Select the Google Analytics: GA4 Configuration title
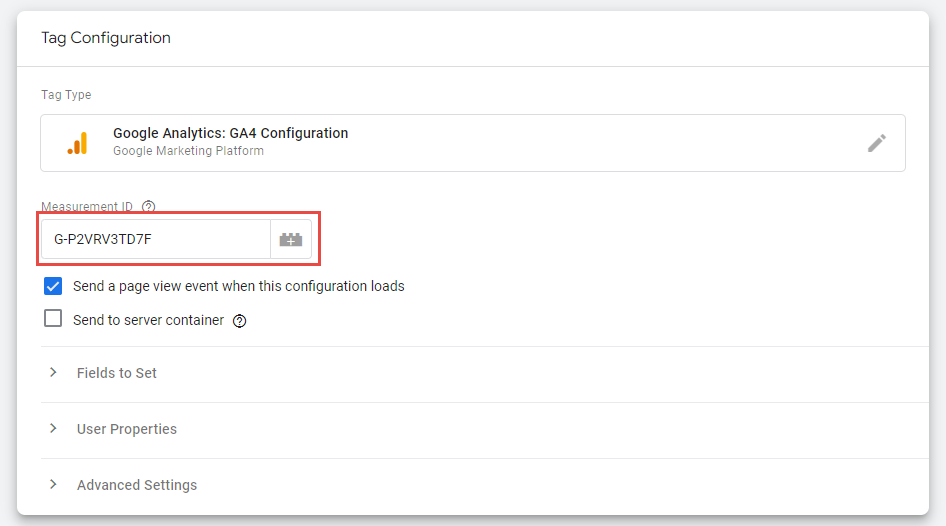The height and width of the screenshot is (526, 946). pos(230,133)
